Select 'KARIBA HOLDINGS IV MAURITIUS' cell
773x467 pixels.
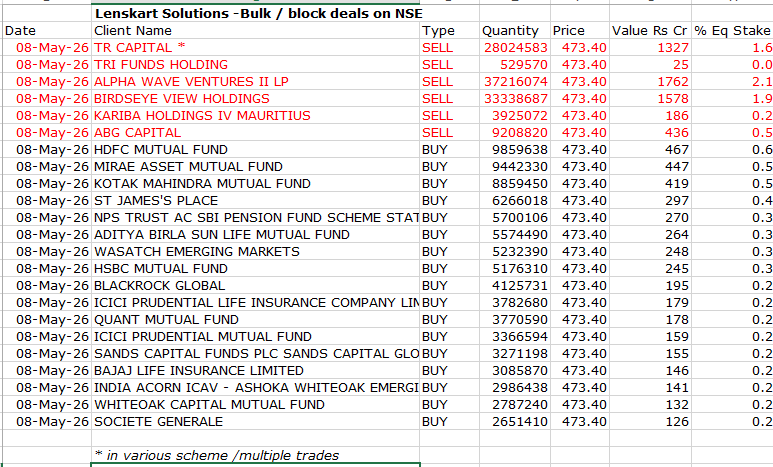pos(255,116)
